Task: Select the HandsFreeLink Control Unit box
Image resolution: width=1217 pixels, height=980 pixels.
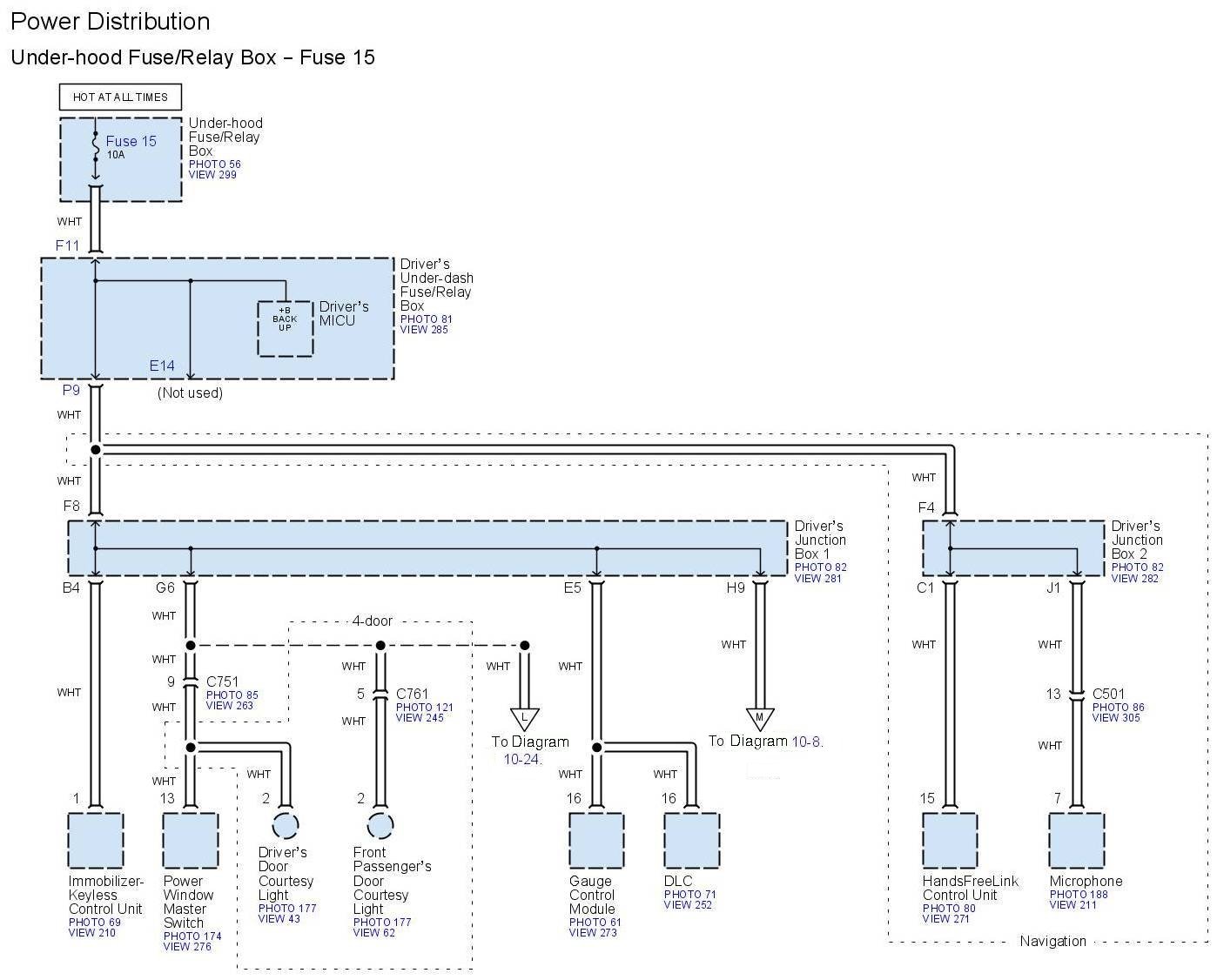Action: tap(950, 841)
